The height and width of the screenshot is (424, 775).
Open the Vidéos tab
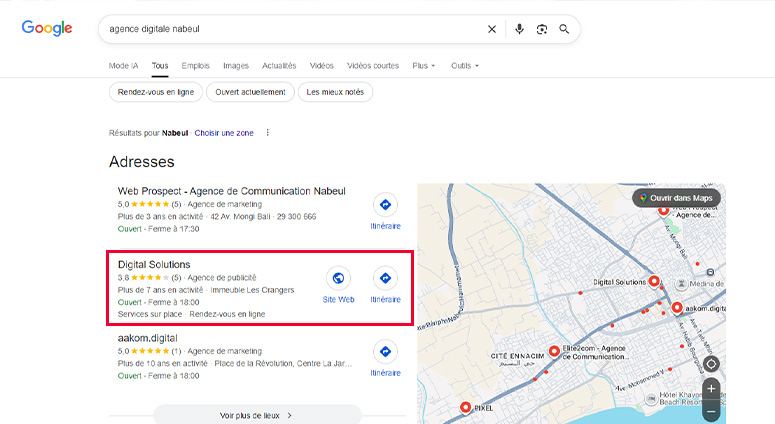pyautogui.click(x=321, y=66)
